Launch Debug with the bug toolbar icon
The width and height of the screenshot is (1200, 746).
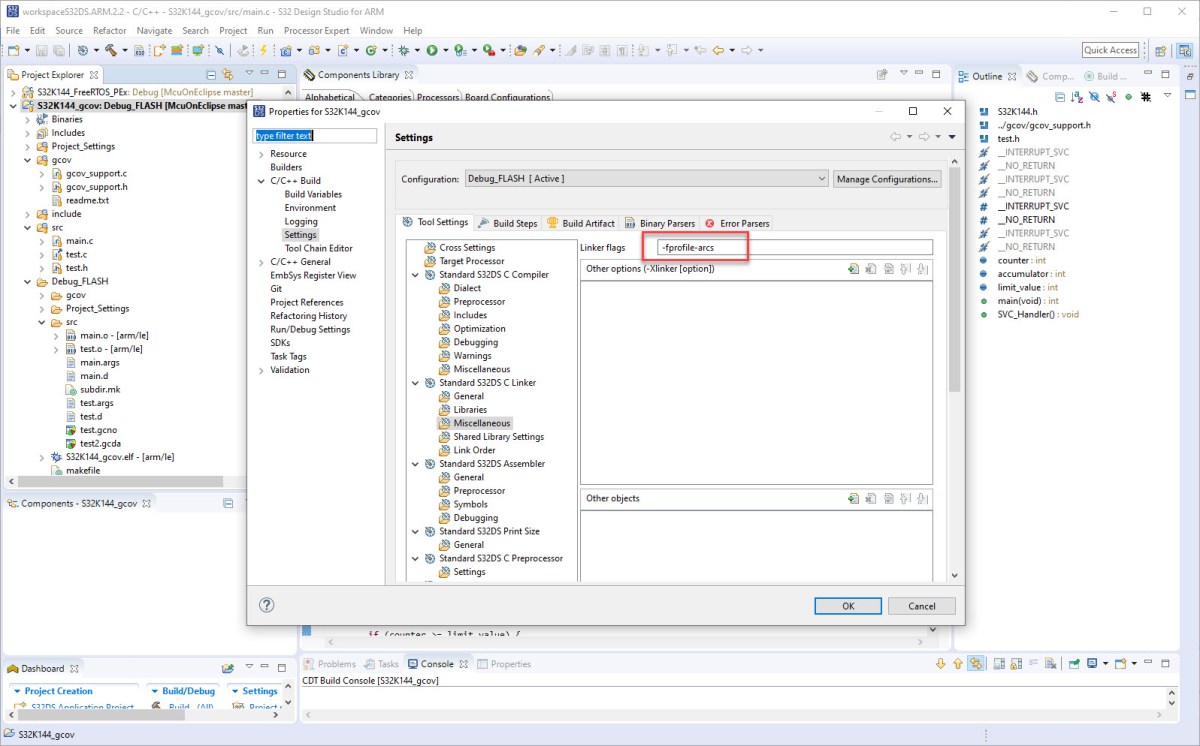404,50
